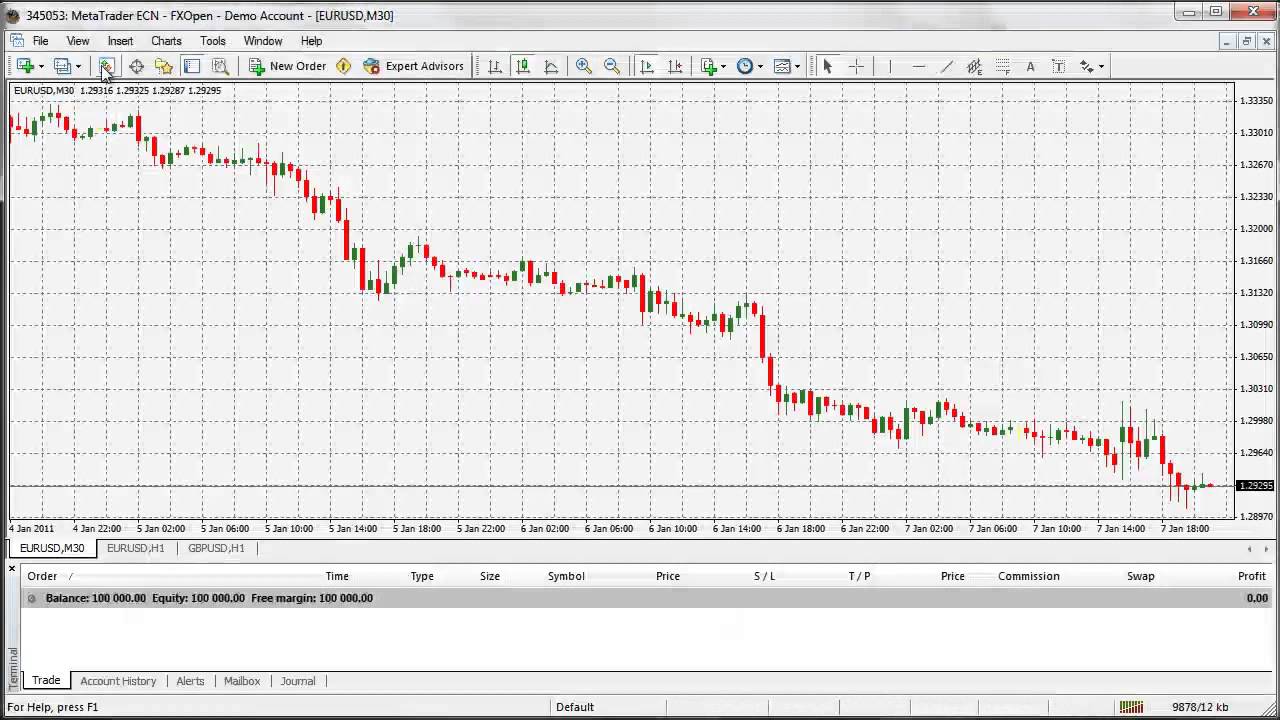This screenshot has height=720, width=1280.
Task: Open the Charts menu
Action: [x=166, y=41]
